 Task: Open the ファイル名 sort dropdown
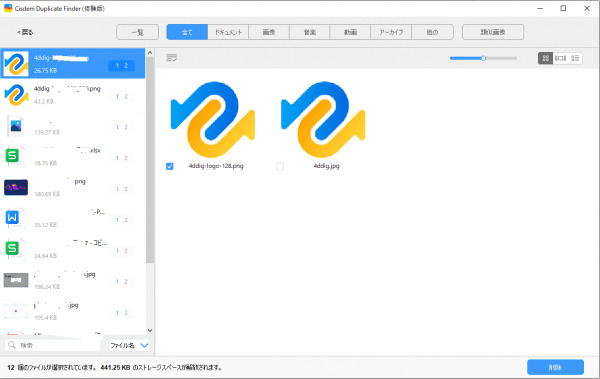[129, 345]
